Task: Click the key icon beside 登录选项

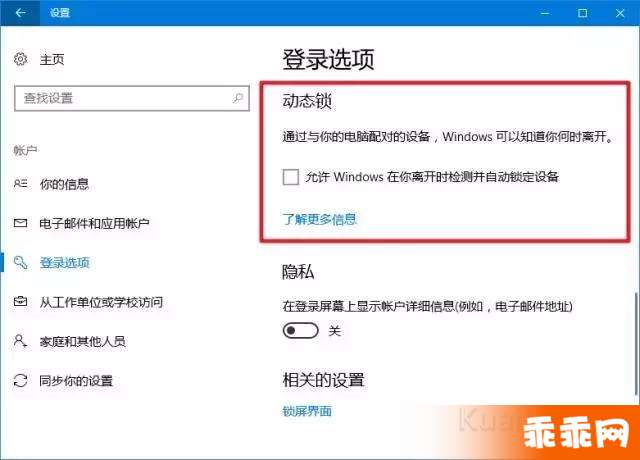Action: (x=20, y=262)
